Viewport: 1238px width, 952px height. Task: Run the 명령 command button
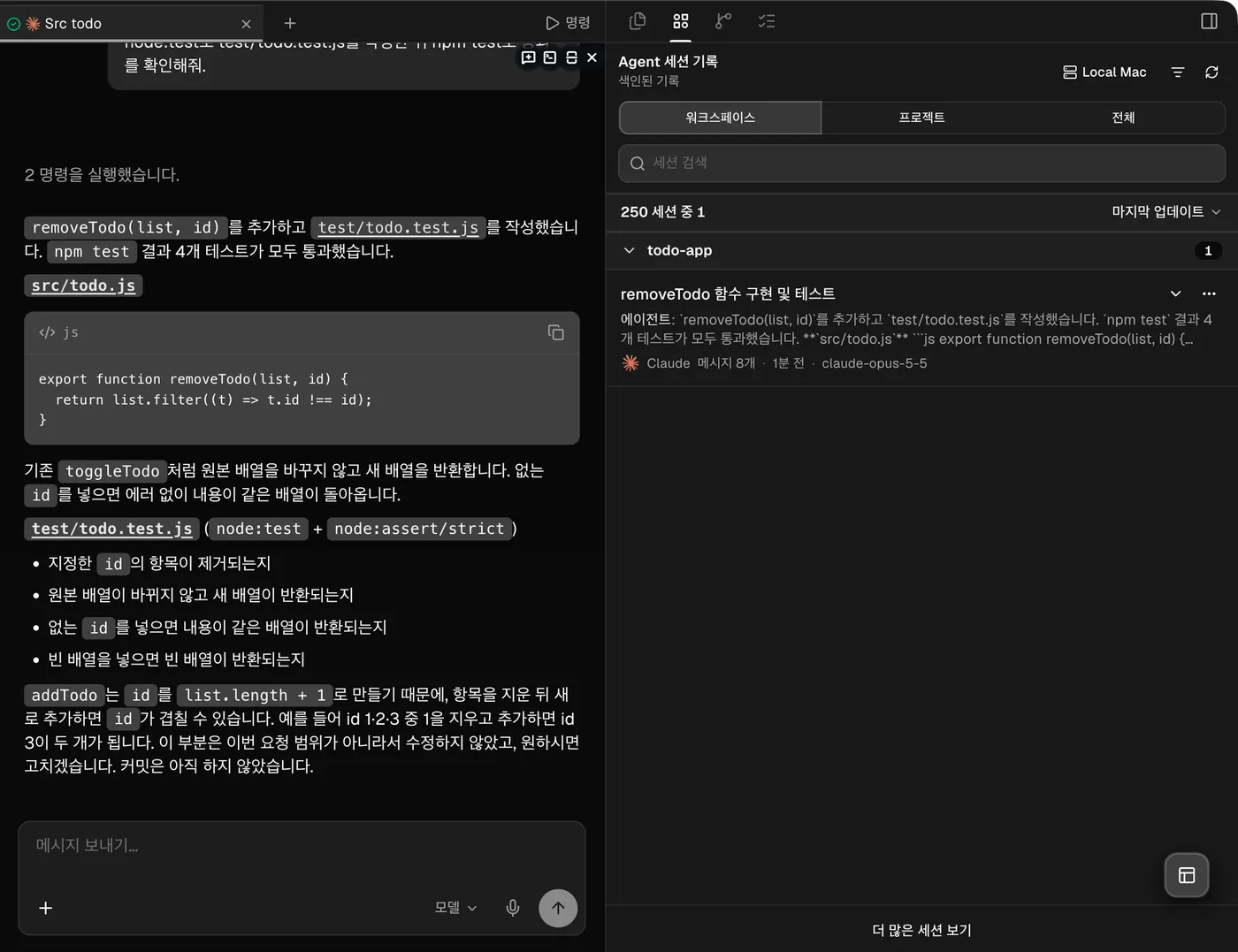[x=568, y=23]
